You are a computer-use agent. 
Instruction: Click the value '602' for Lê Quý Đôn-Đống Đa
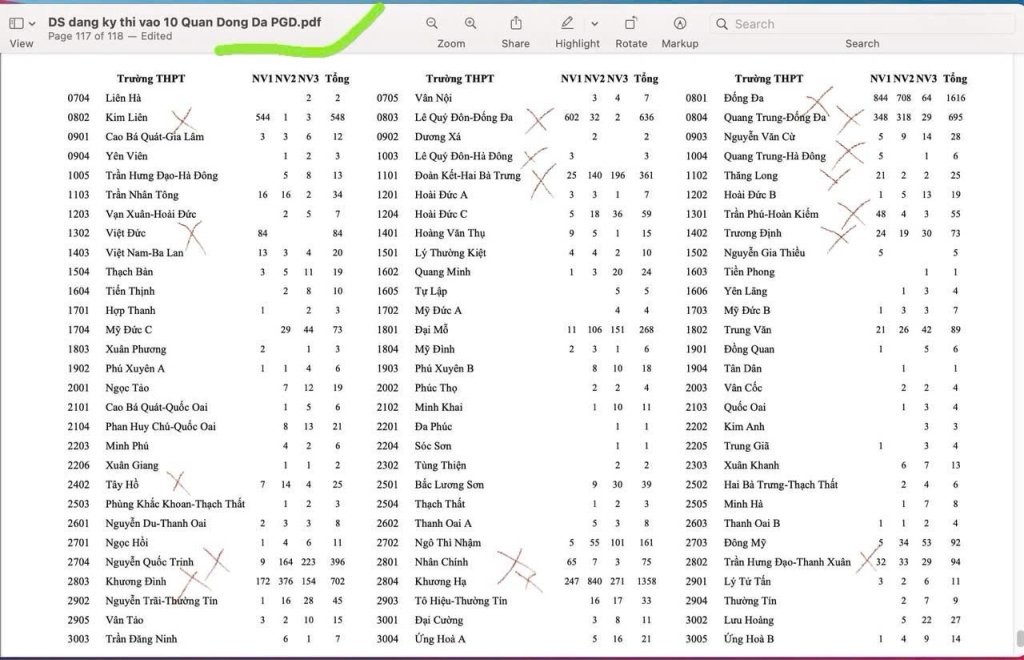(x=571, y=118)
